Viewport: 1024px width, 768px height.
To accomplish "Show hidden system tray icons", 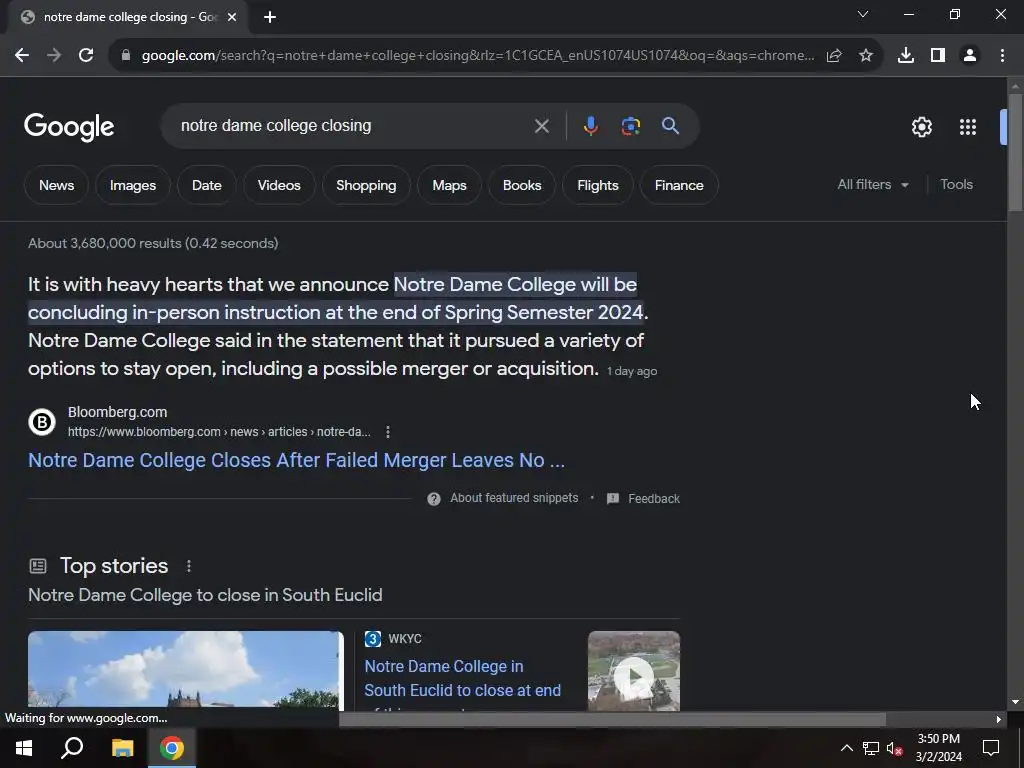I will click(x=846, y=748).
